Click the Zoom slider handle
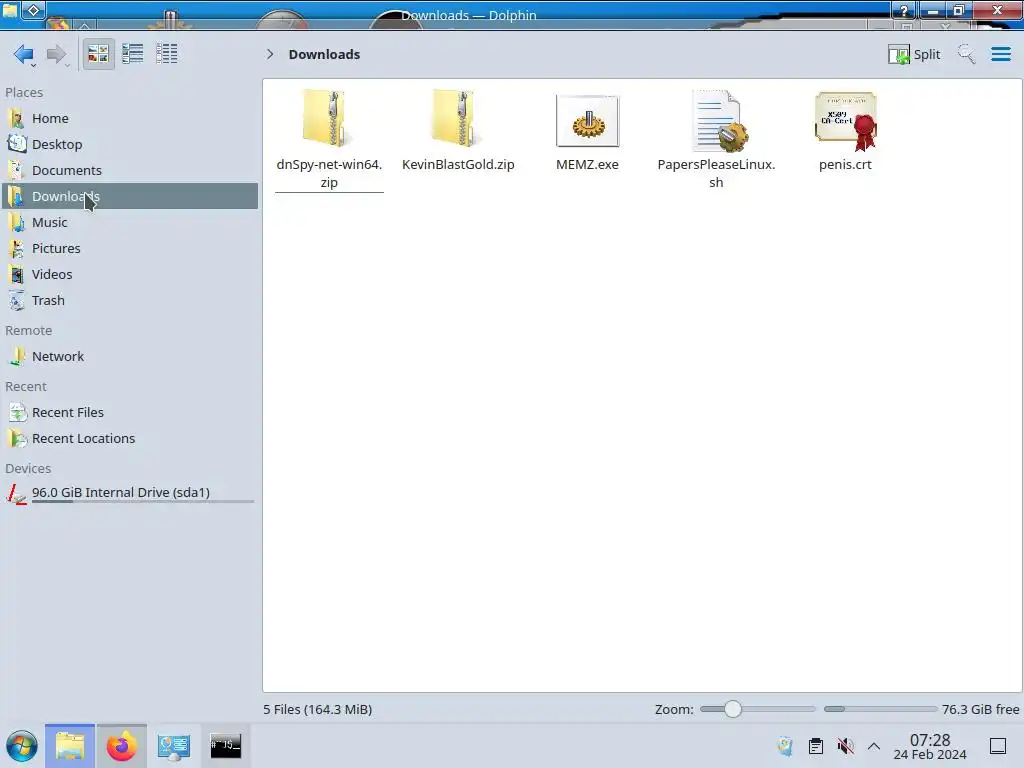Image resolution: width=1024 pixels, height=768 pixels. click(x=733, y=709)
